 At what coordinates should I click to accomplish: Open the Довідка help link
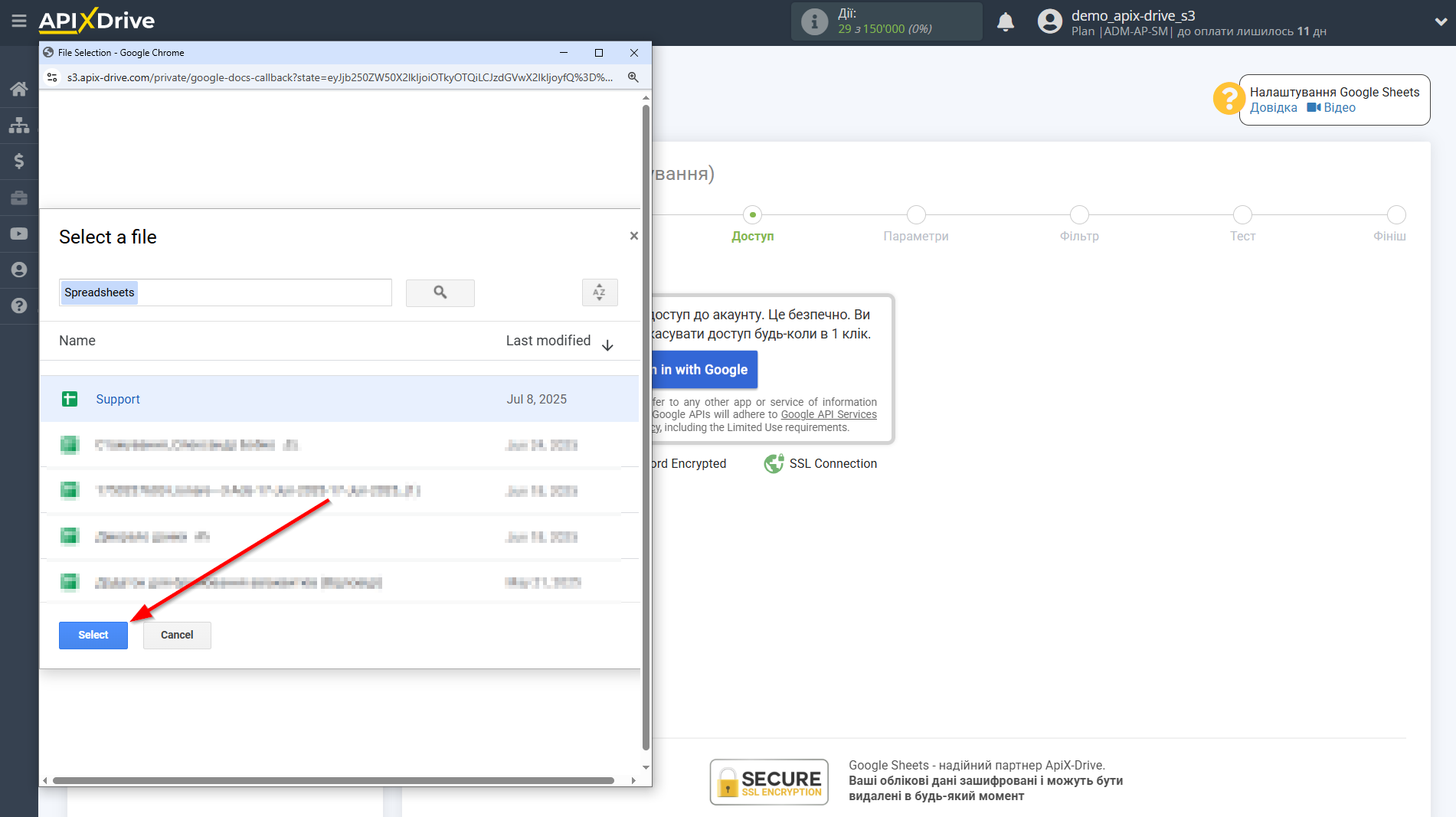1273,108
